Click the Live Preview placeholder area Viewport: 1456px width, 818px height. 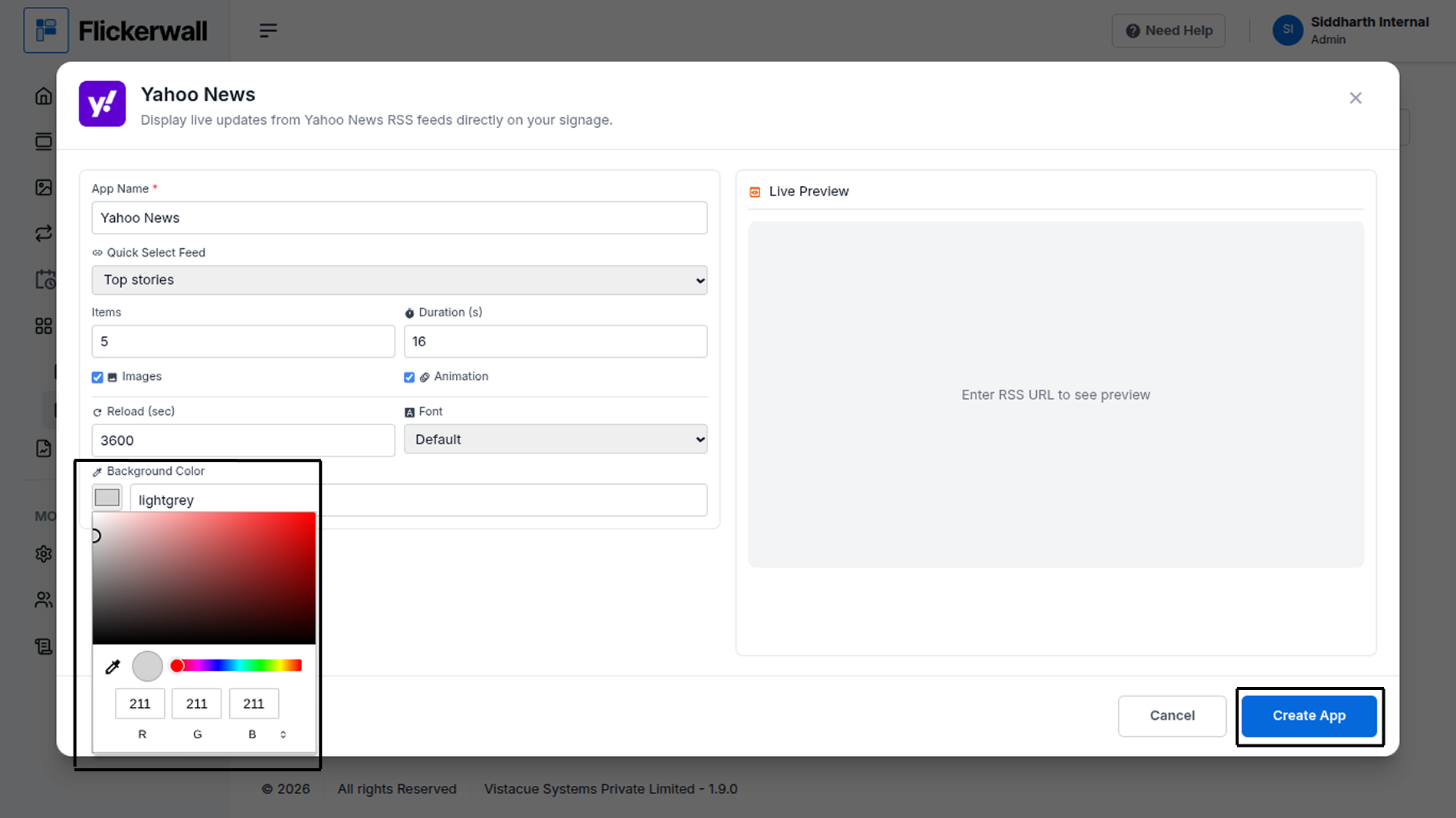click(x=1056, y=394)
